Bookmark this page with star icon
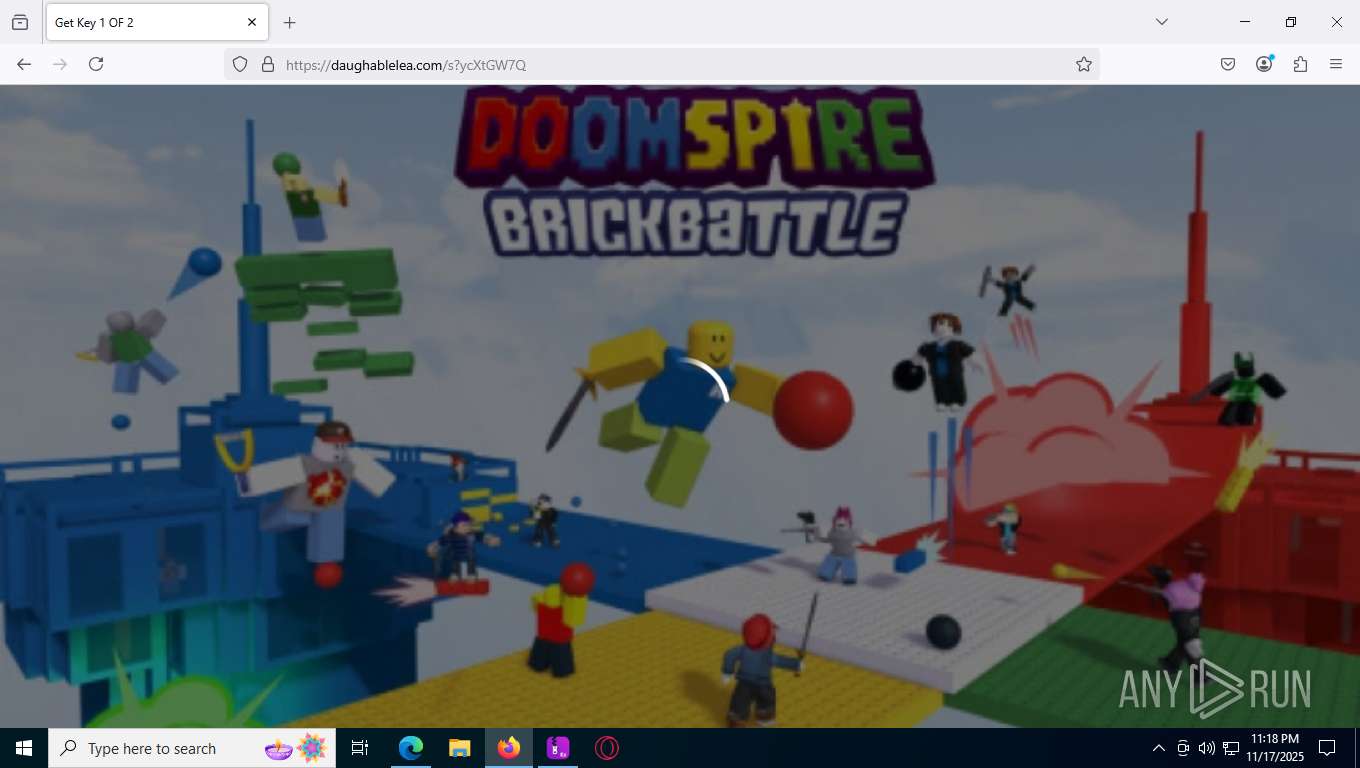The image size is (1360, 768). [x=1084, y=64]
